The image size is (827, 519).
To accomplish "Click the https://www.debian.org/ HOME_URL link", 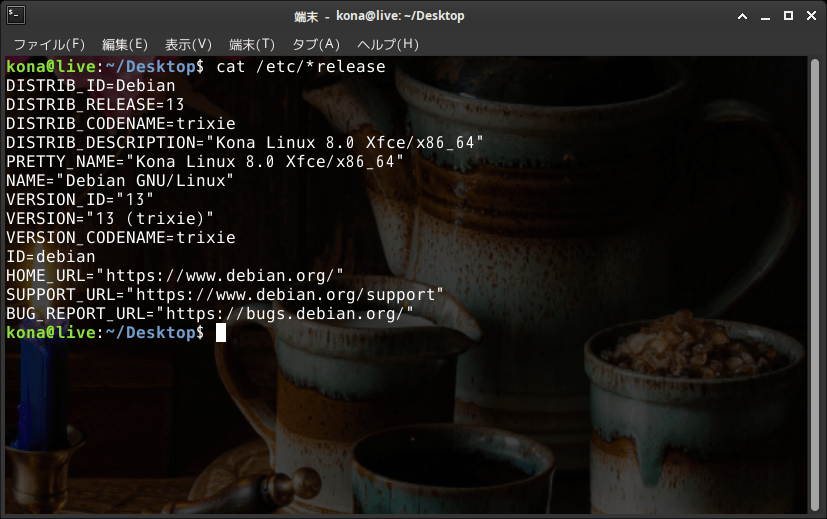I will point(224,276).
